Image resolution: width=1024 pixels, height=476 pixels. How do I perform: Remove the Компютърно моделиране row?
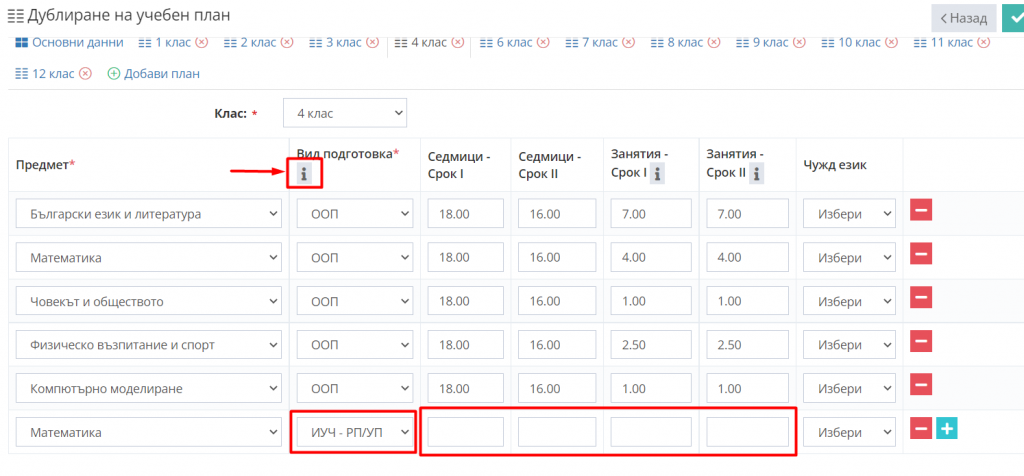pyautogui.click(x=921, y=385)
